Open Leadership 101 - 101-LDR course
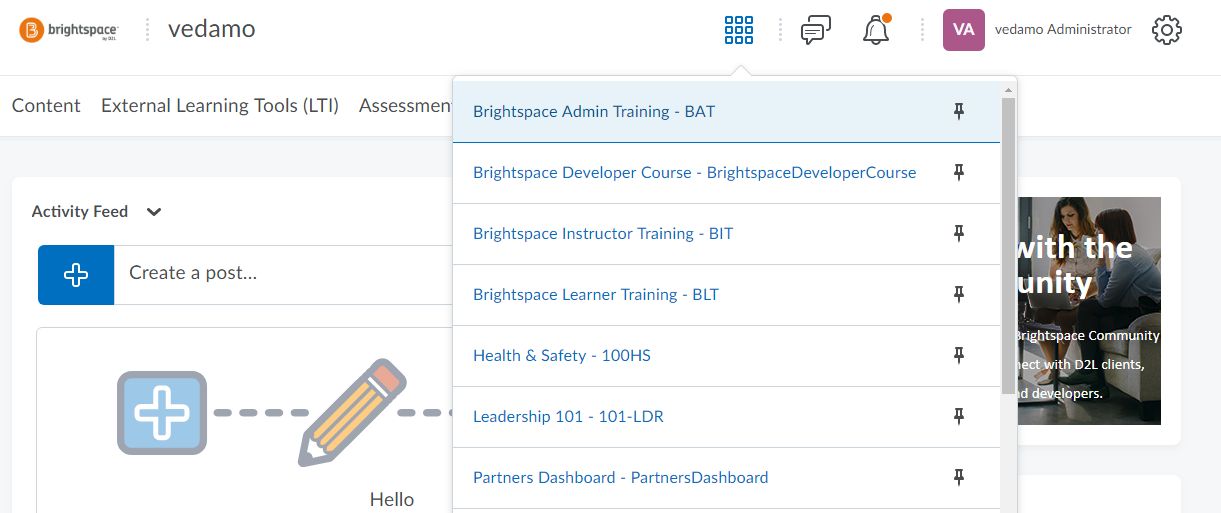This screenshot has width=1221, height=513. click(x=568, y=417)
